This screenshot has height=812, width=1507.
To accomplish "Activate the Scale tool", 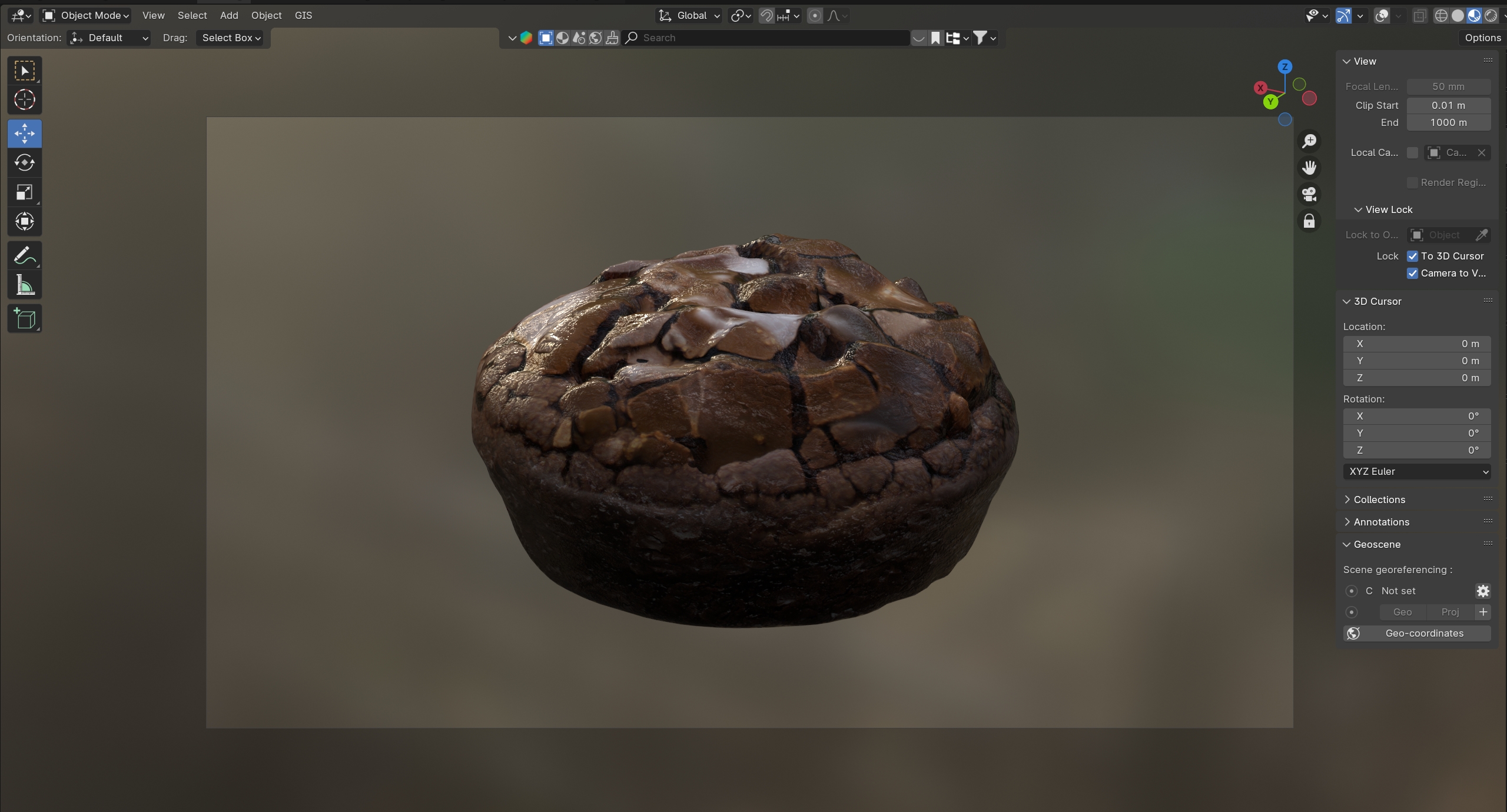I will [24, 192].
